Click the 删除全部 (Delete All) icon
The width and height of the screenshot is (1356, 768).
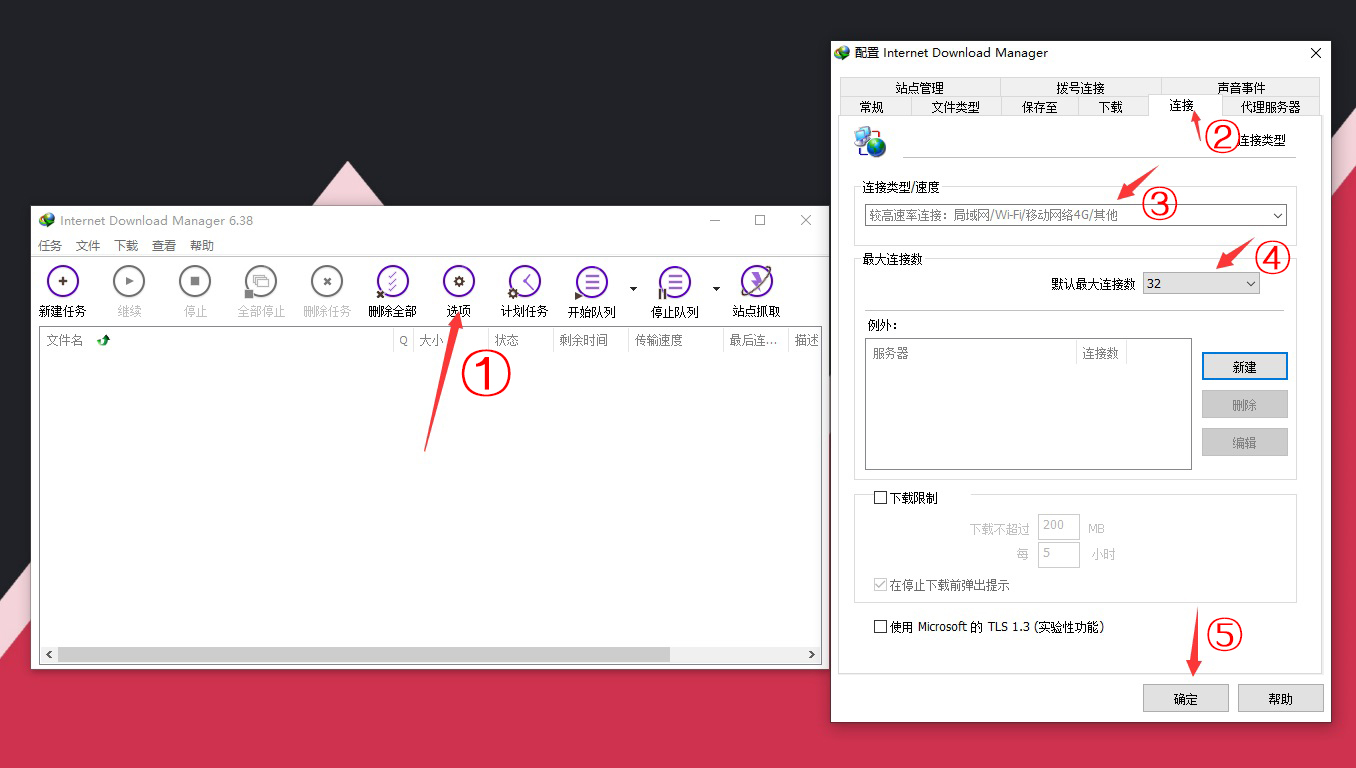[x=392, y=281]
